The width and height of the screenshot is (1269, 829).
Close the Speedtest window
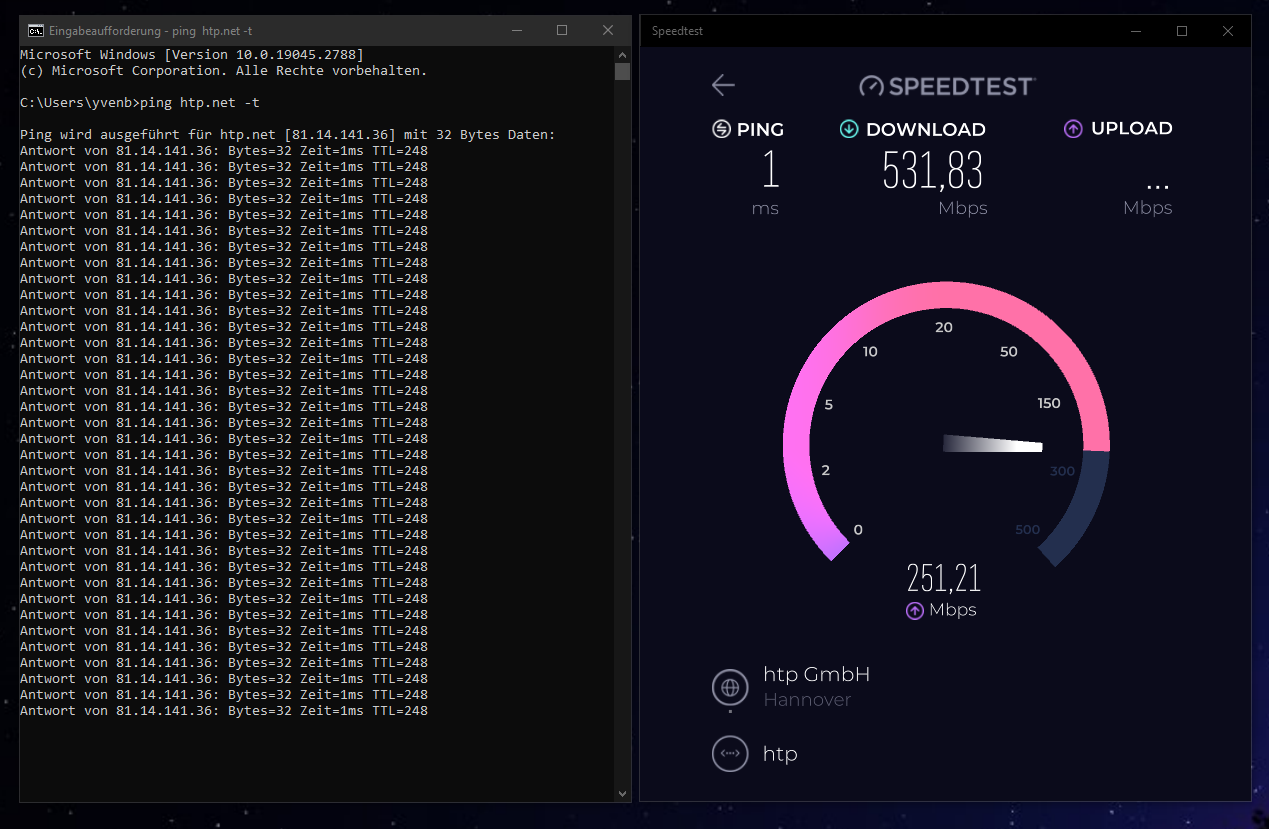coord(1228,31)
